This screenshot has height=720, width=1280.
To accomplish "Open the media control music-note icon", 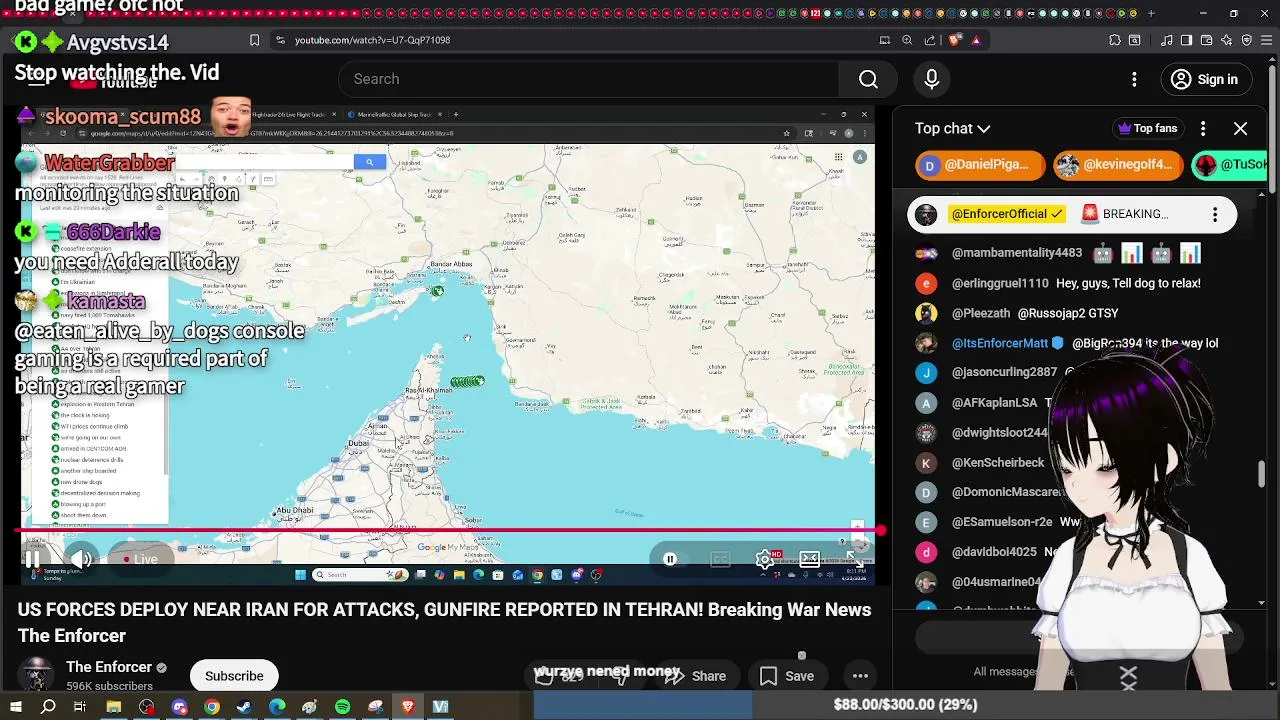I will (x=1167, y=40).
